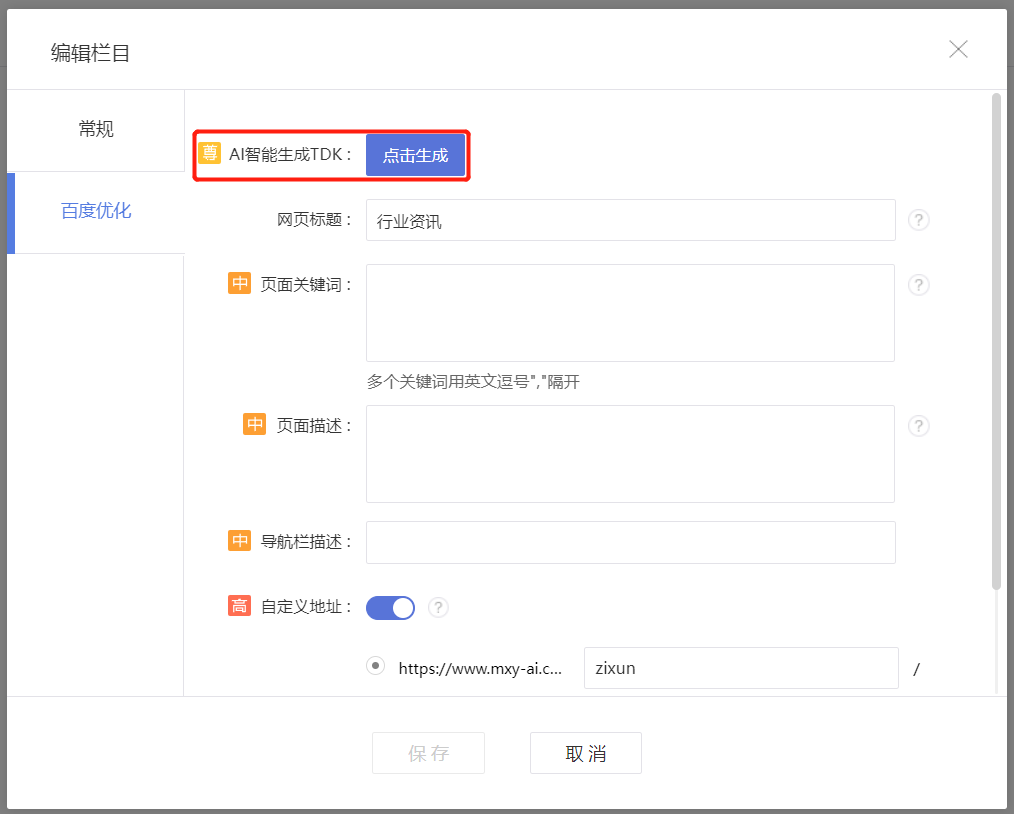Click the 高 badge beside 自定义地址
Screen dimensions: 1014x814
pyautogui.click(x=240, y=606)
